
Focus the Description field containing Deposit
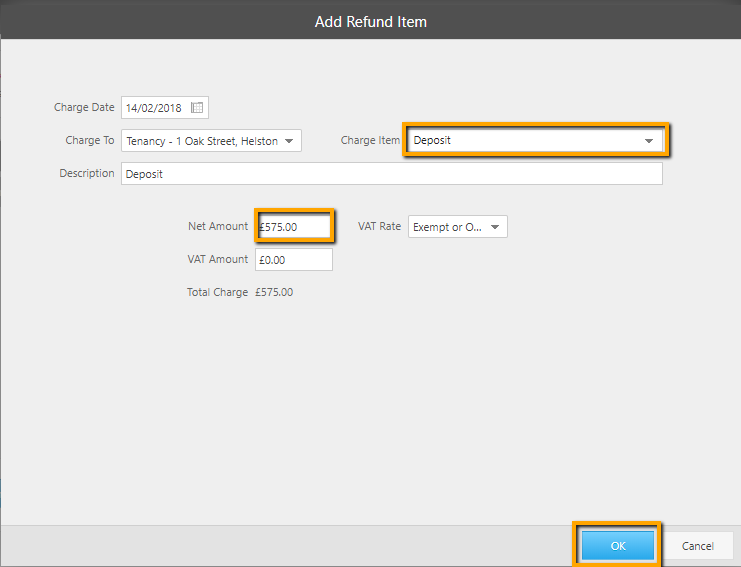point(392,174)
